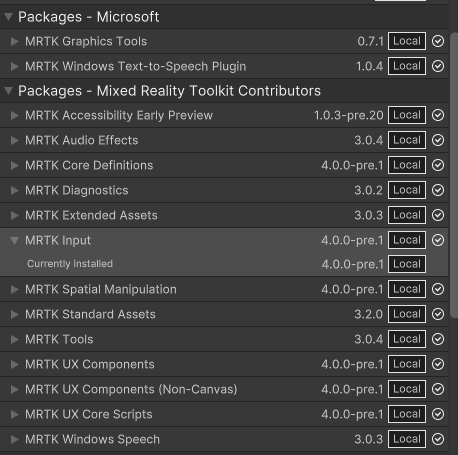
Task: Click installed checkmark icon for MRTK Core Definitions
Action: [438, 165]
